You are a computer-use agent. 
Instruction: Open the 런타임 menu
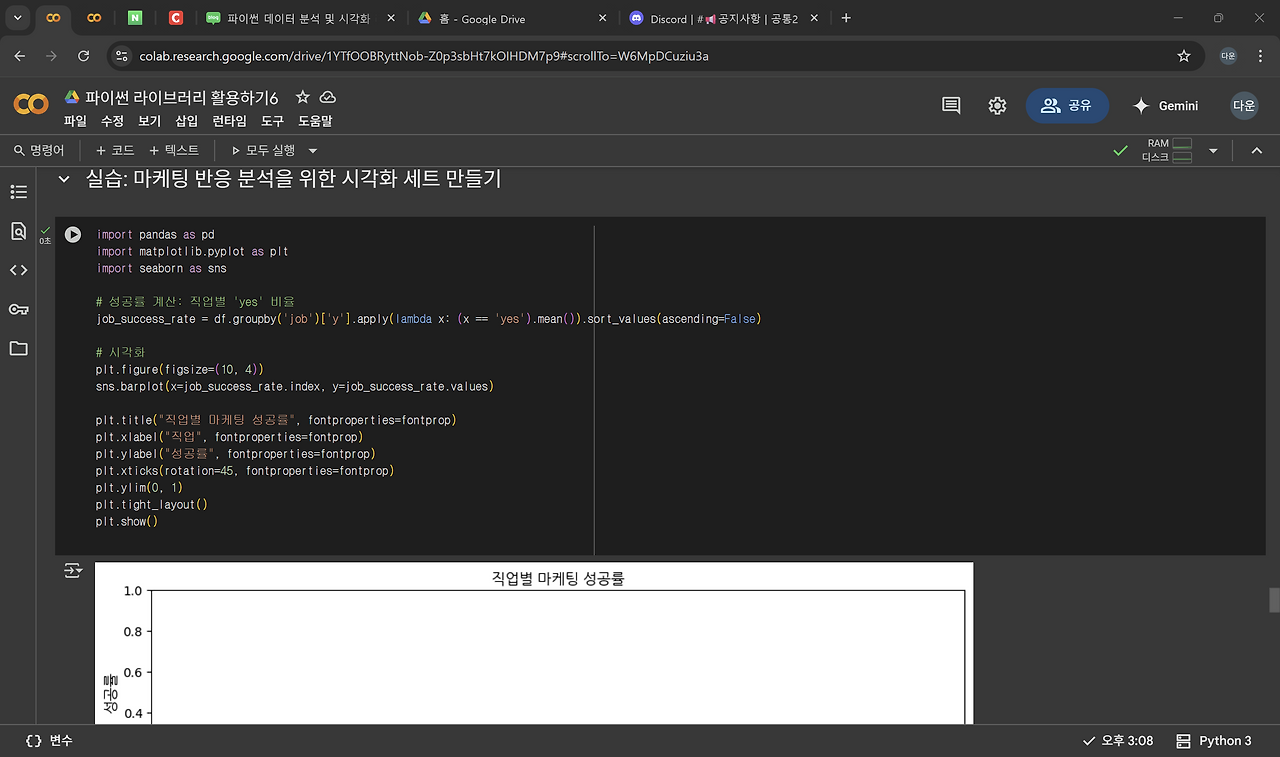point(229,121)
